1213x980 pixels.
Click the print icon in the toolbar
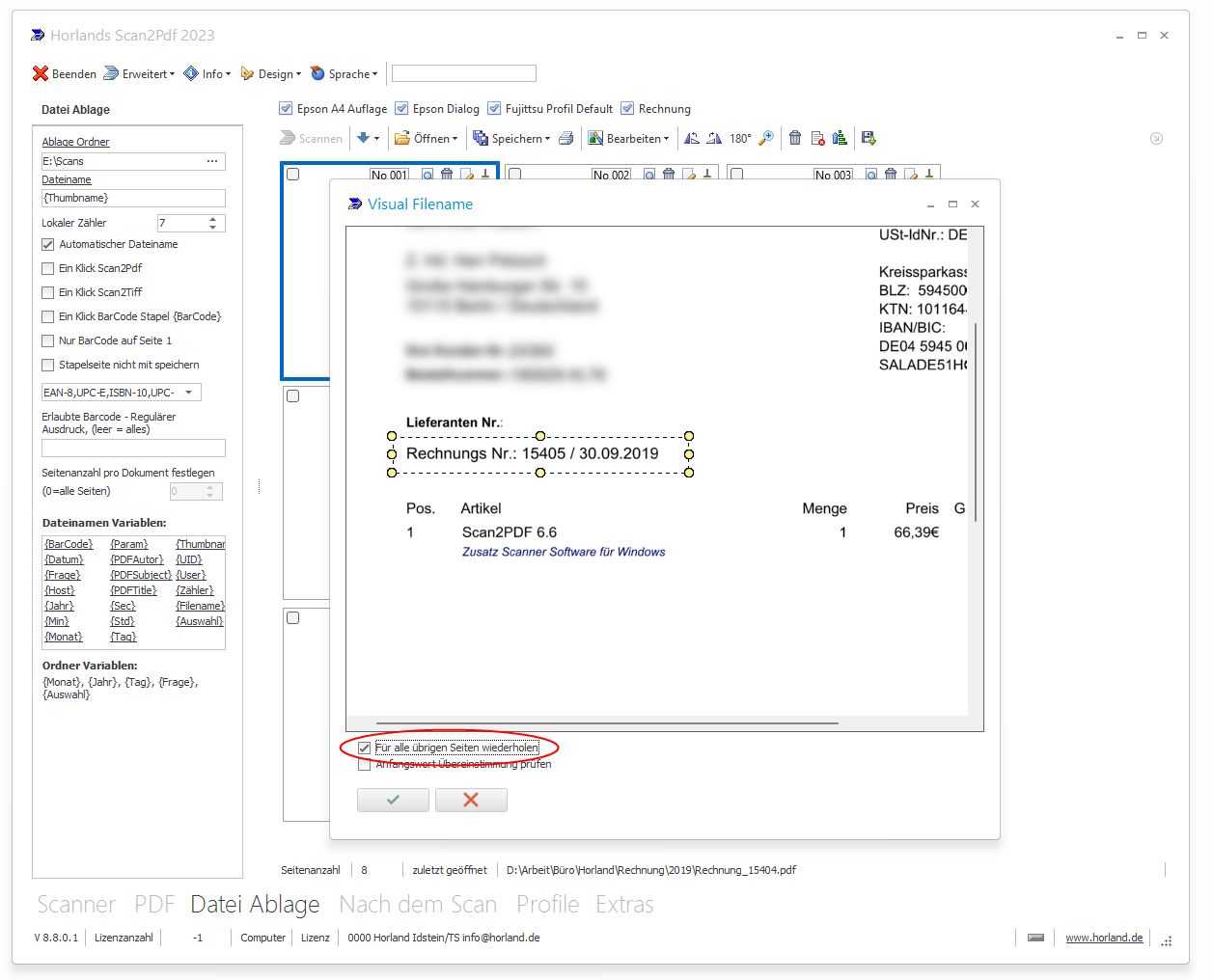click(566, 138)
